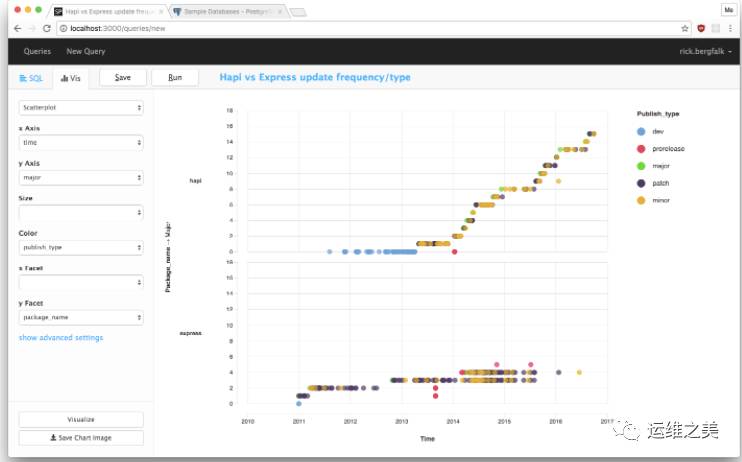Open browser three-dot menu
The width and height of the screenshot is (742, 462).
tap(730, 28)
